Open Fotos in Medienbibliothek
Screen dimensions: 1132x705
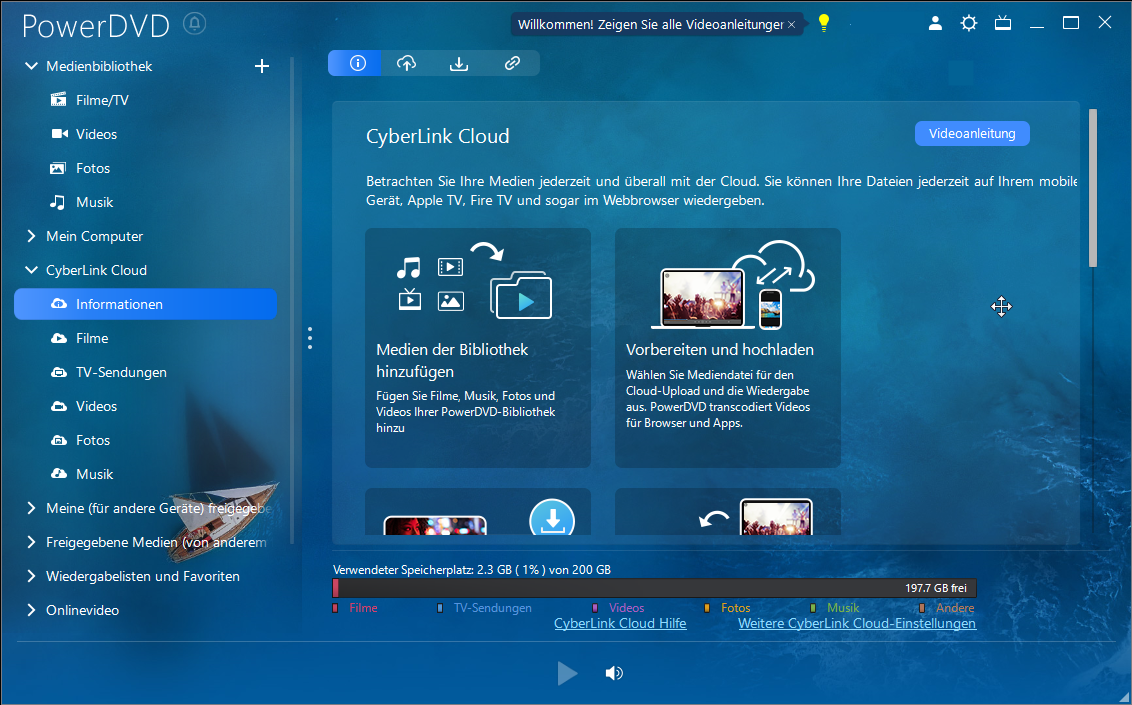[x=93, y=168]
